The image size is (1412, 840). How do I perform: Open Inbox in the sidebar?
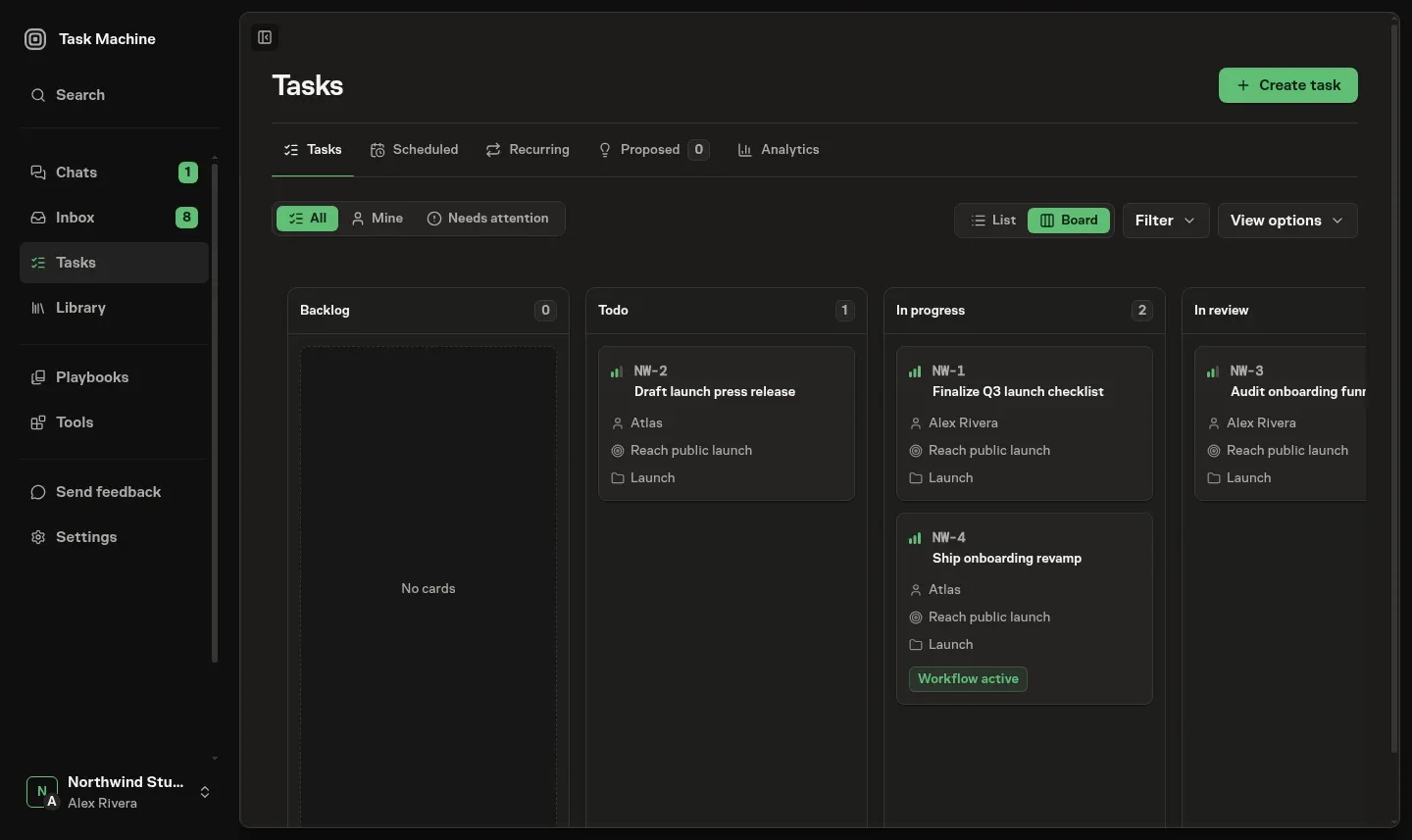tap(114, 218)
